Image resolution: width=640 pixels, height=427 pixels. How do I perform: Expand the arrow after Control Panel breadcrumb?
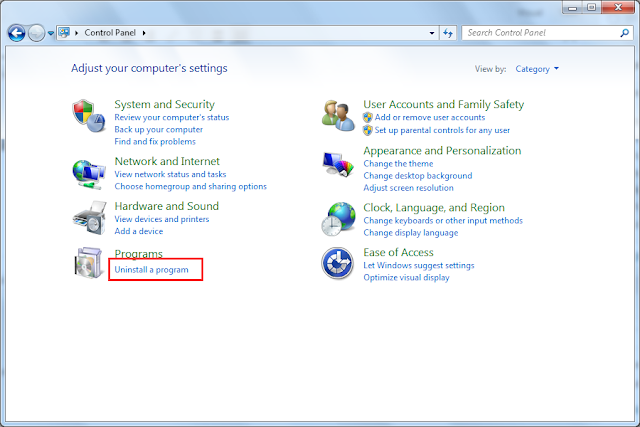tap(144, 33)
